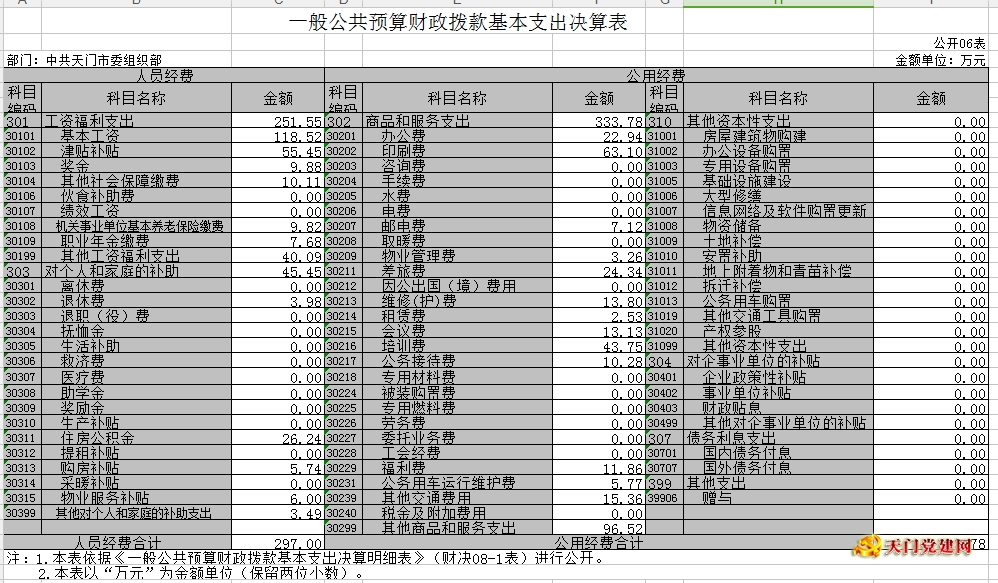Image resolution: width=998 pixels, height=583 pixels.
Task: Select the 咨询费 cell
Action: tap(458, 165)
